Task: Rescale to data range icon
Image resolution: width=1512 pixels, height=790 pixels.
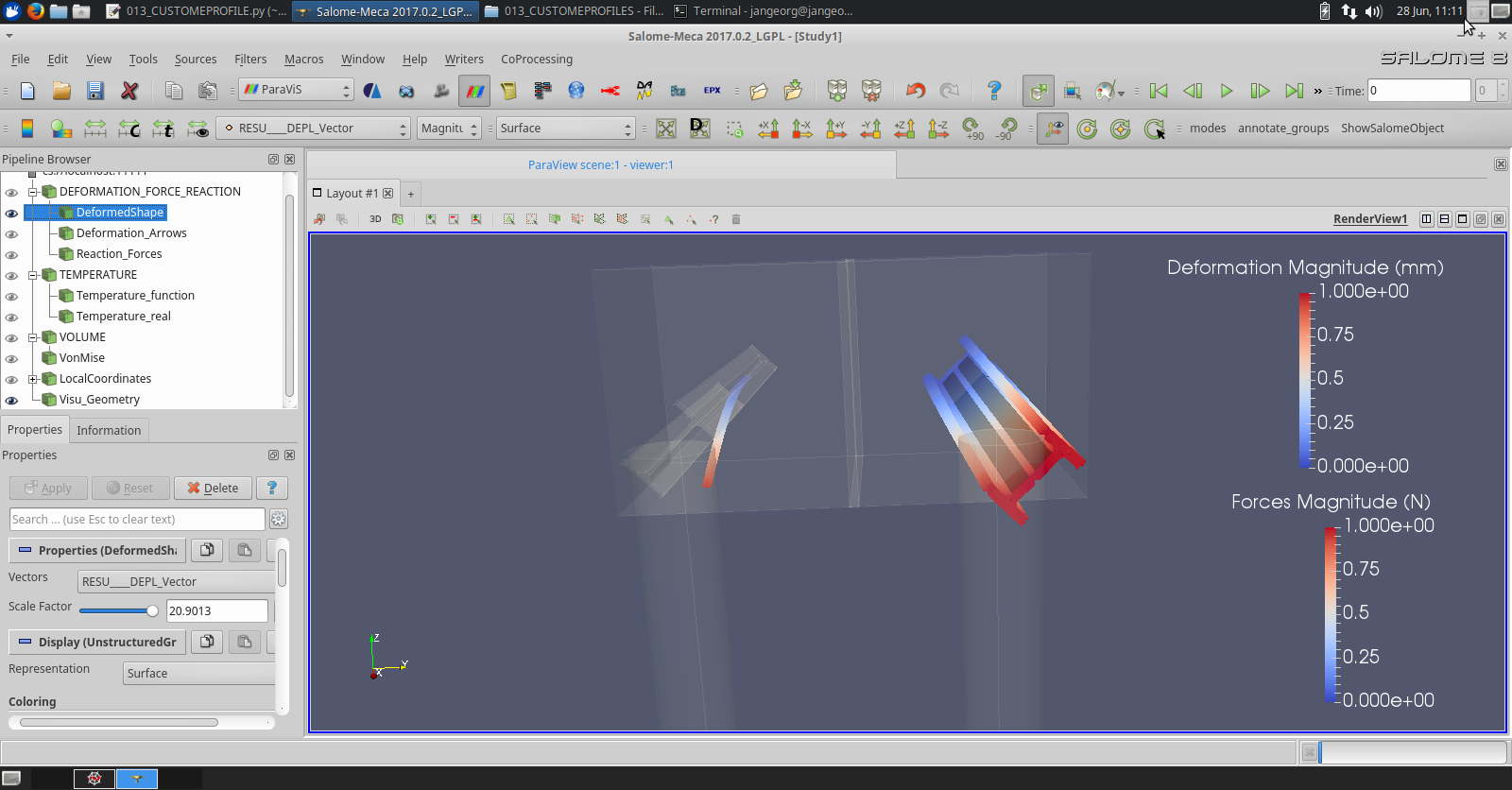Action: [95, 129]
